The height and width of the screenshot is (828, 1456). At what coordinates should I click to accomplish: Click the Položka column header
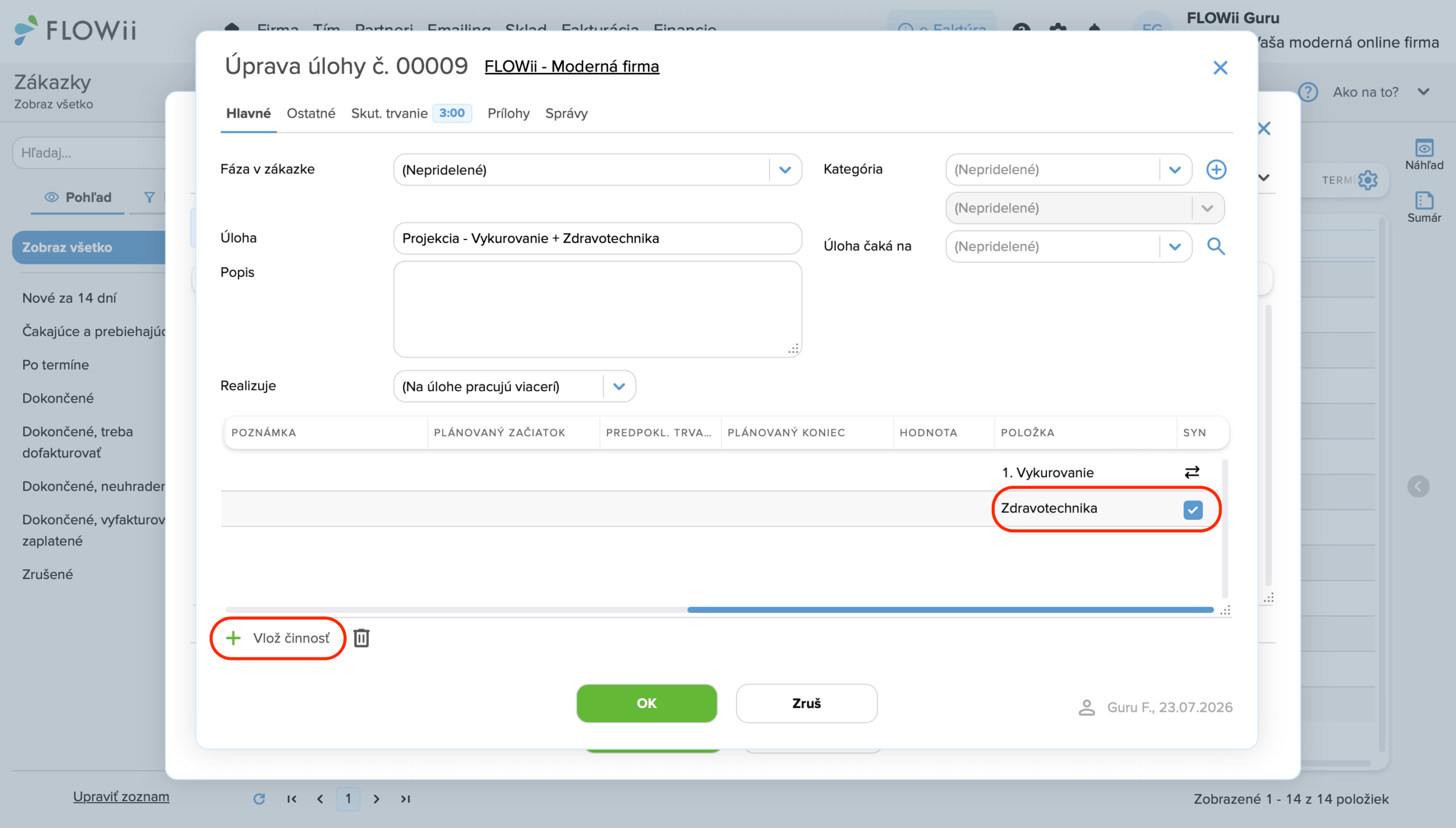pyautogui.click(x=1085, y=433)
